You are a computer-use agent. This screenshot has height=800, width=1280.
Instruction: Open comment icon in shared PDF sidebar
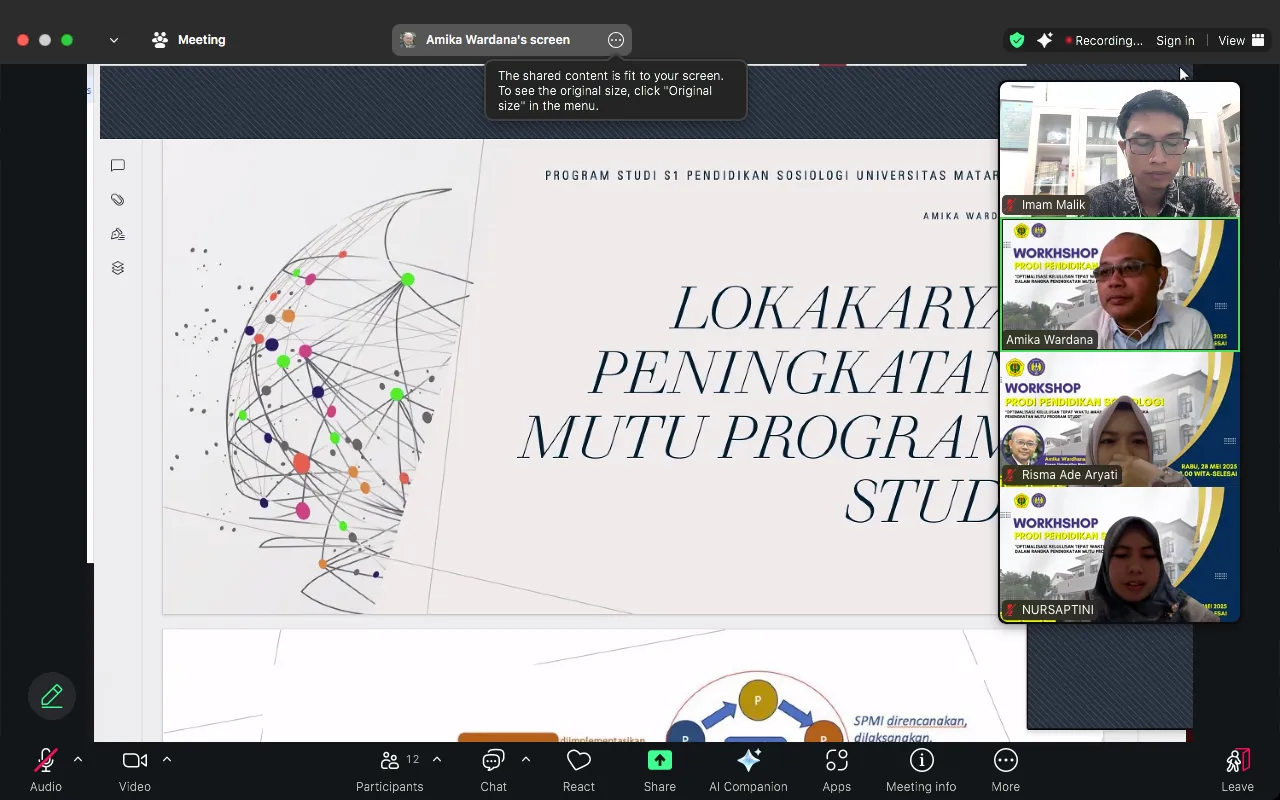118,166
